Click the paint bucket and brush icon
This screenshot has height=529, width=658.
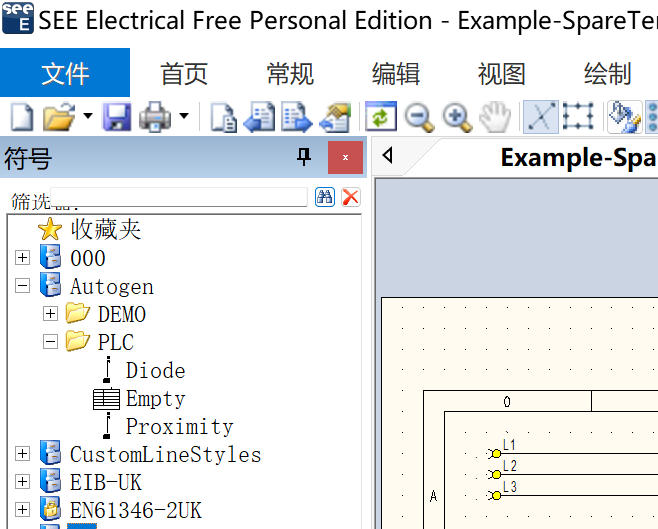624,117
